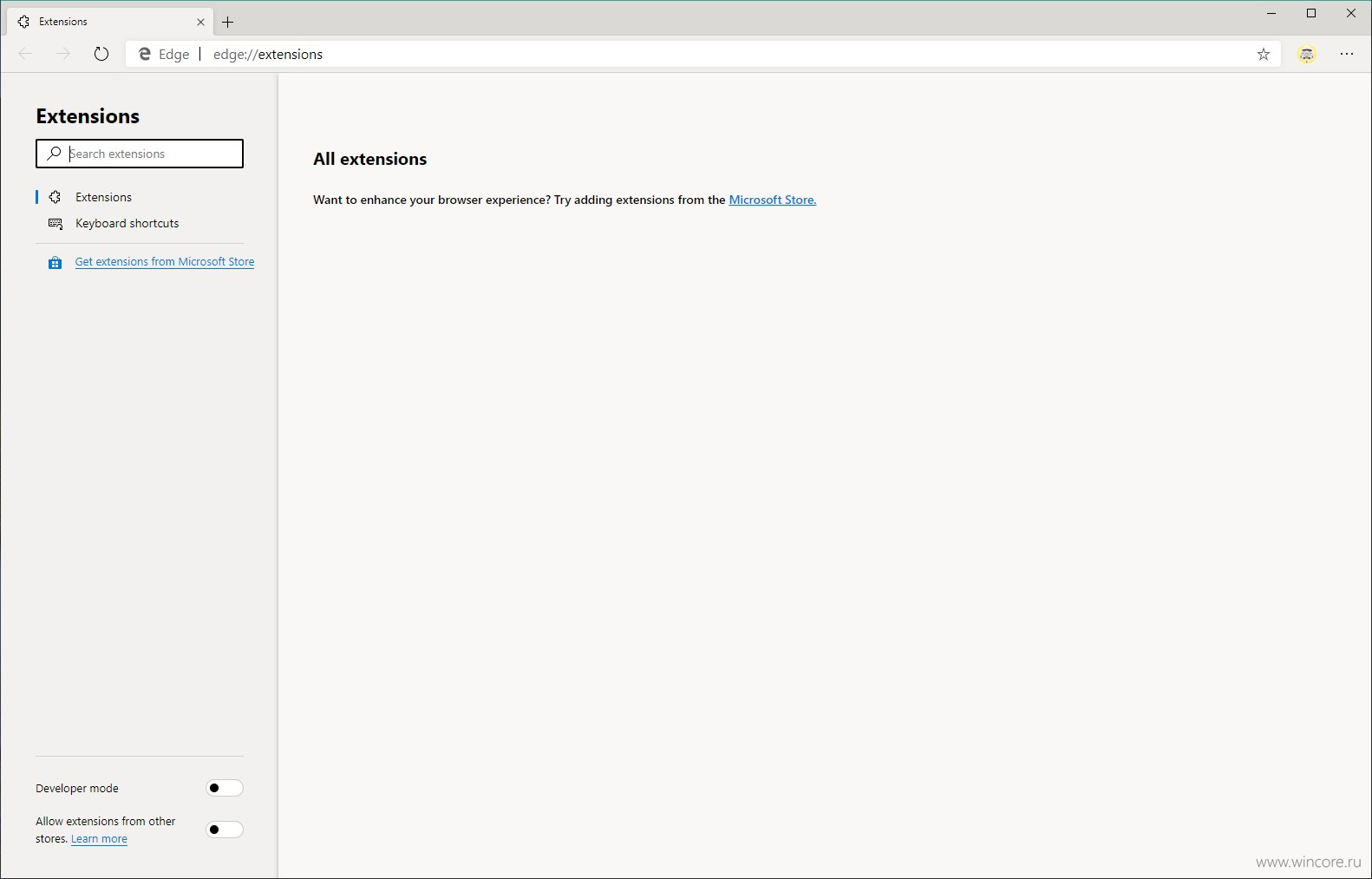This screenshot has height=879, width=1372.
Task: Focus the Search extensions field
Action: 140,154
